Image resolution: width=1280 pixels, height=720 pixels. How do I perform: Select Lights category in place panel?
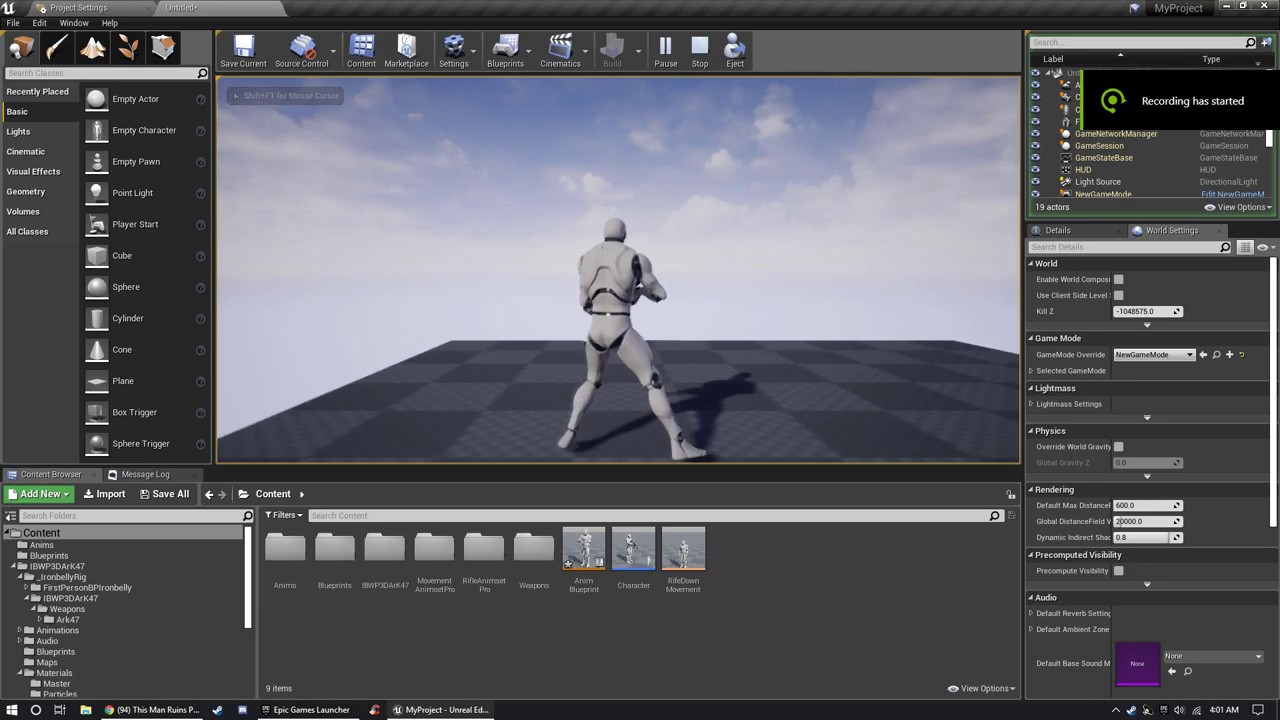coord(18,132)
